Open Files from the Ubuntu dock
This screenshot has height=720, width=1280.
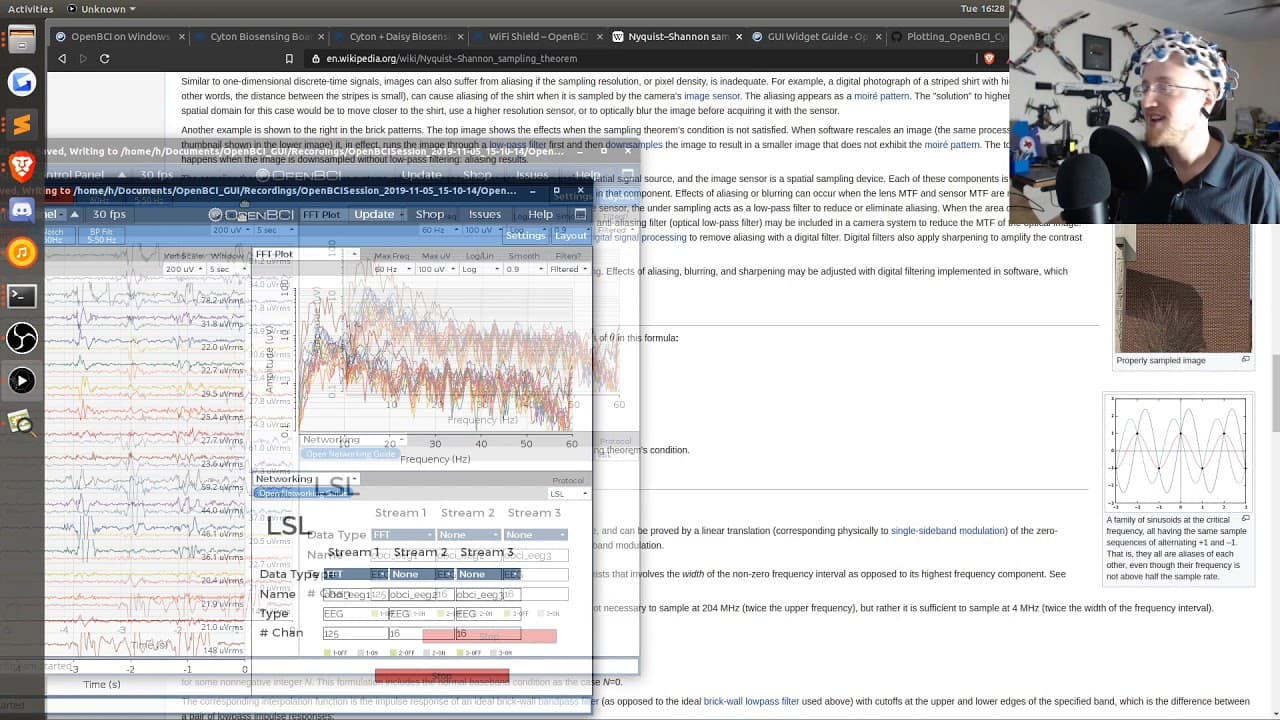point(22,39)
